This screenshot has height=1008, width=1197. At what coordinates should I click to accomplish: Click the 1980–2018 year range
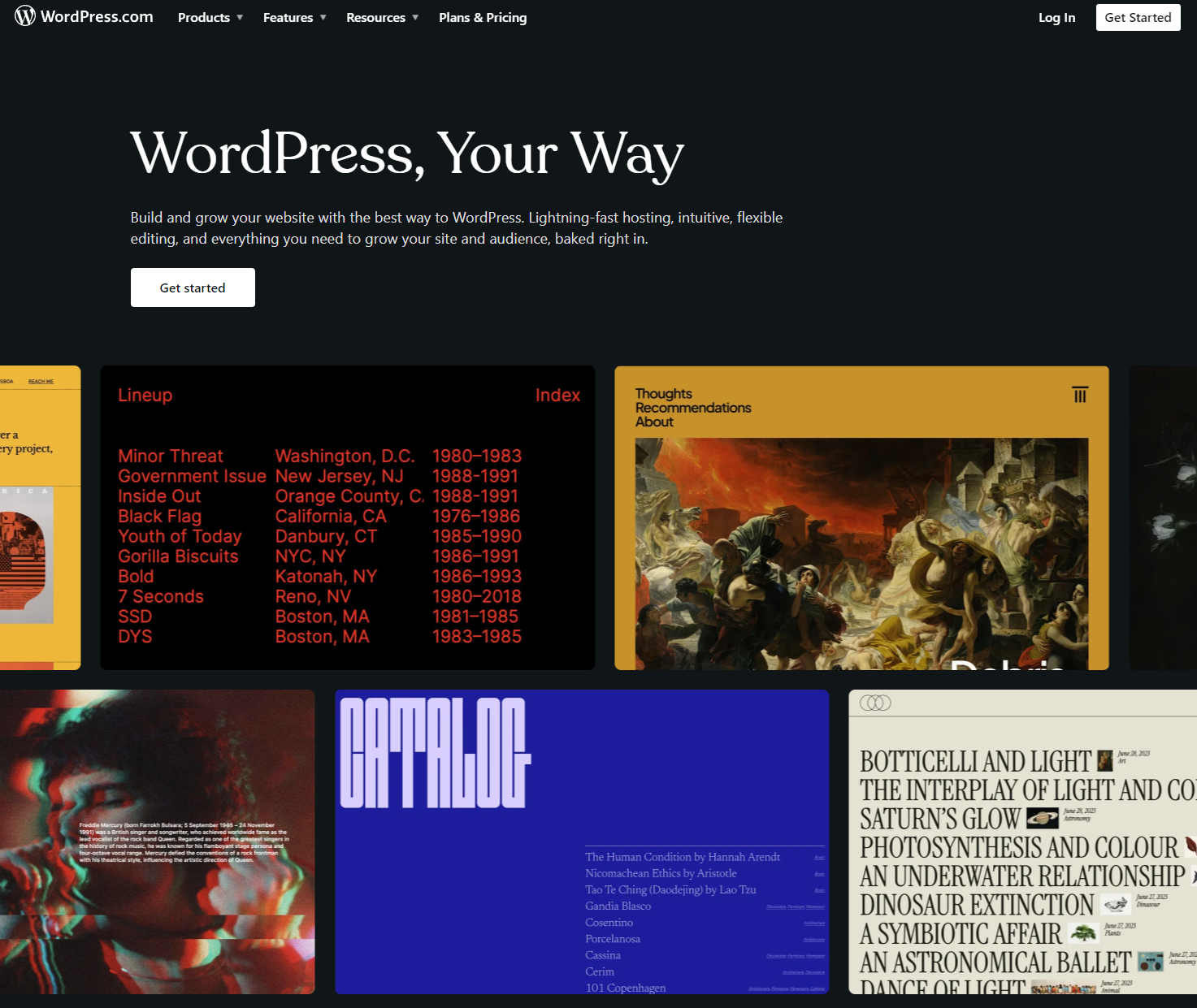coord(477,596)
